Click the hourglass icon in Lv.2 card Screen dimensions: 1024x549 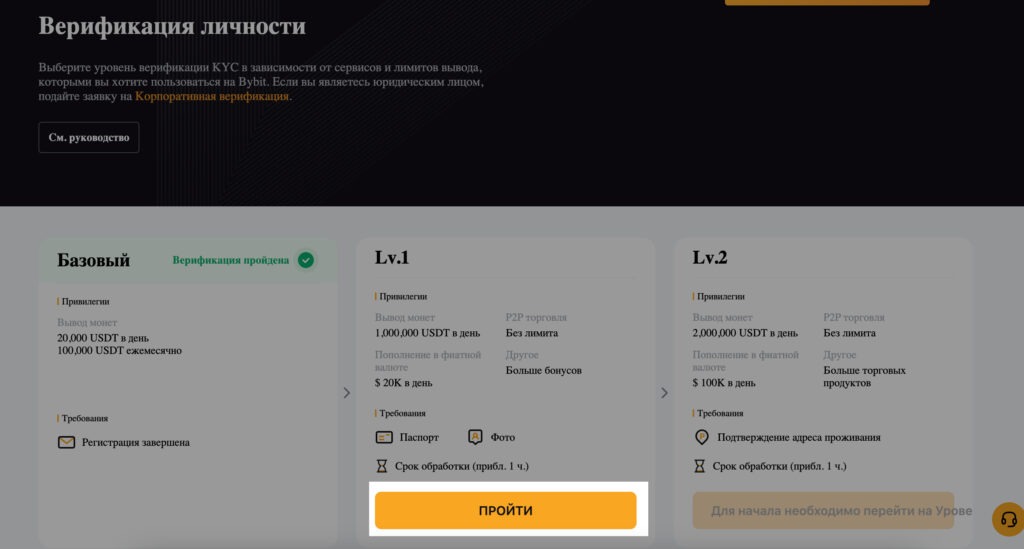[x=699, y=466]
